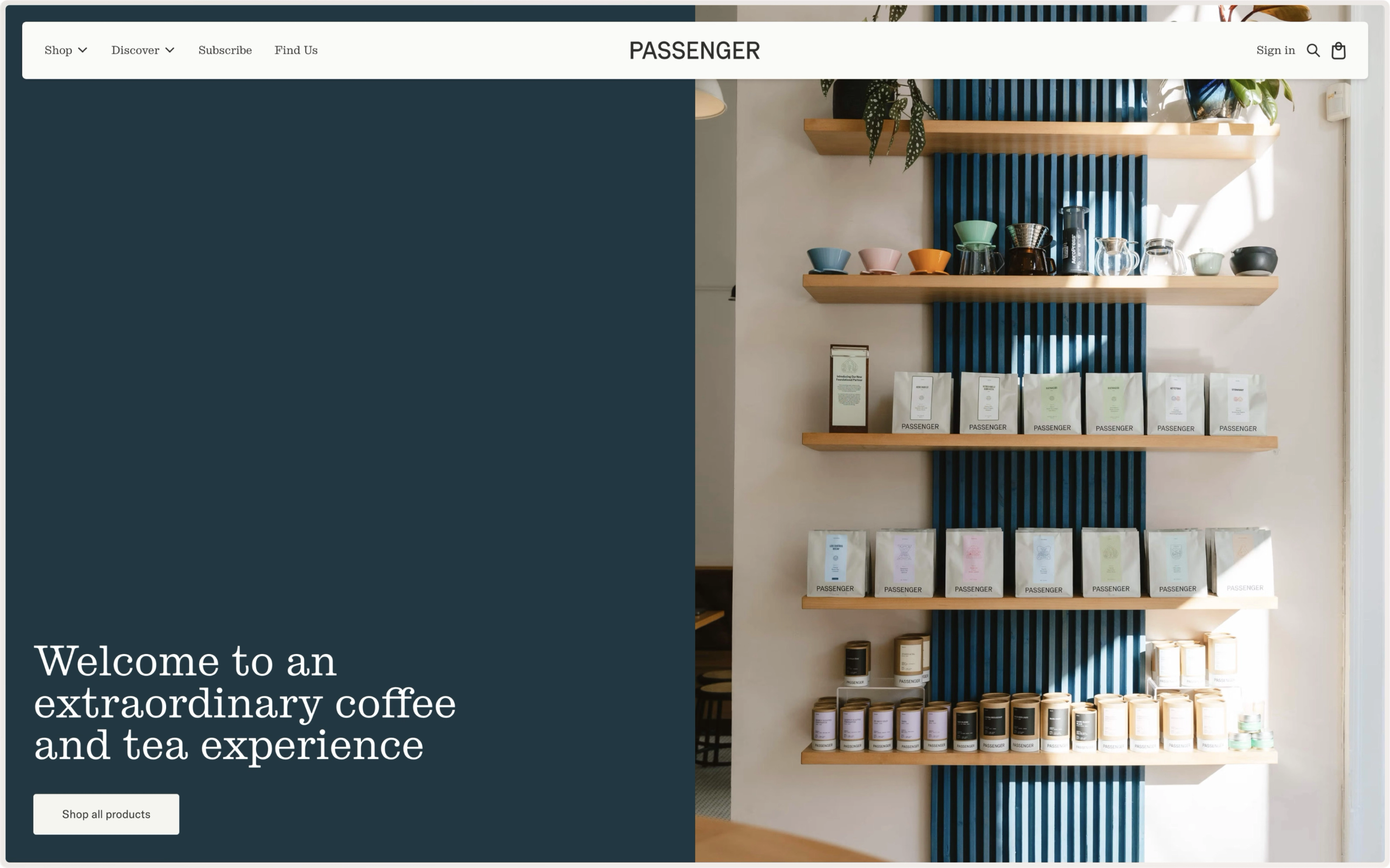Screen dimensions: 1390x868
Task: Go to Find Us page
Action: click(295, 50)
